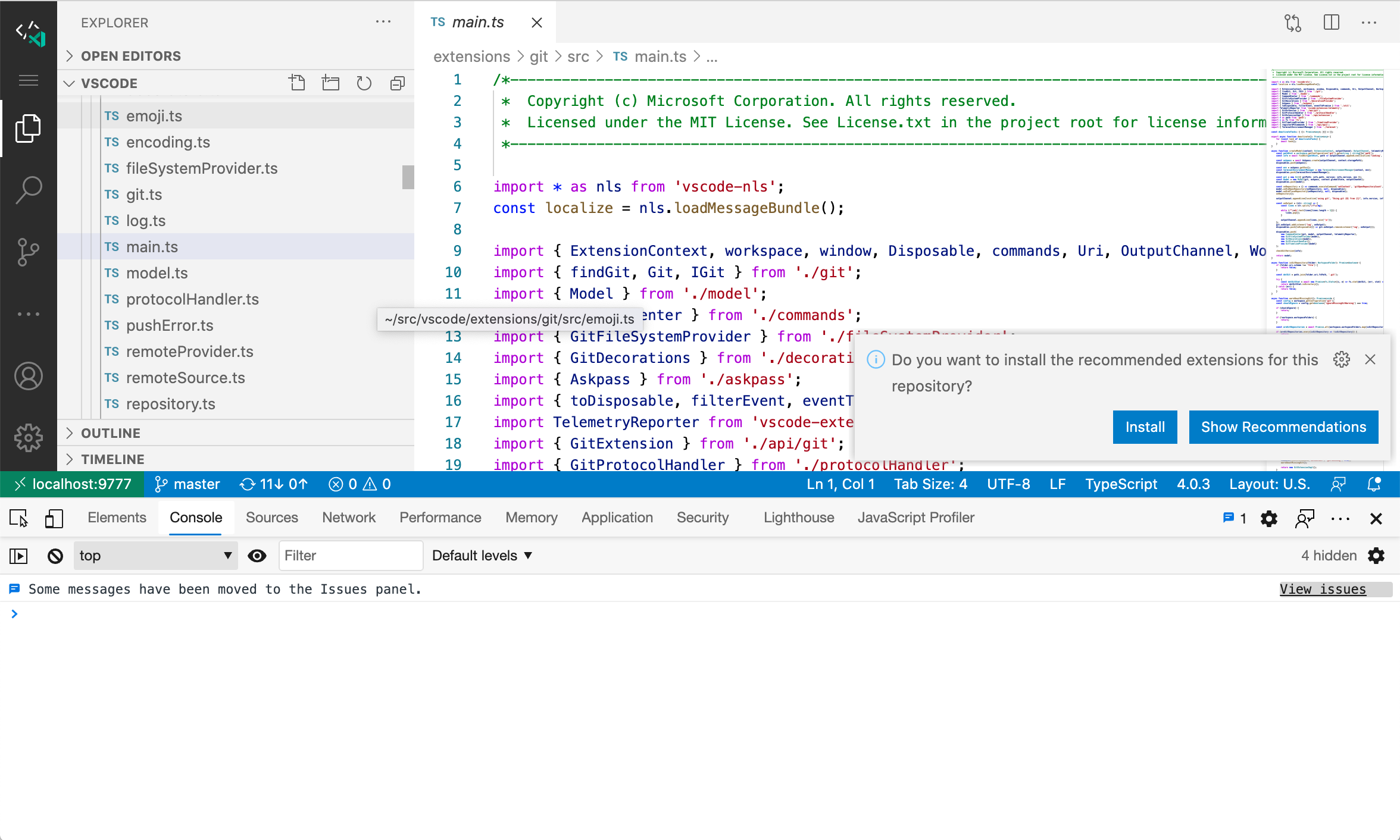Check out the master branch indicator
Screen dimensions: 1400x840
pyautogui.click(x=187, y=484)
